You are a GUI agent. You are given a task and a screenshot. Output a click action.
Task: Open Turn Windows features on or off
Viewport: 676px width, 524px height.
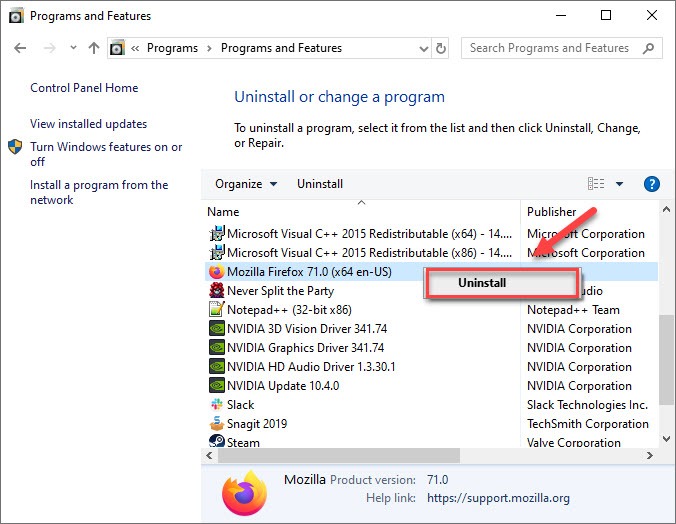coord(106,154)
